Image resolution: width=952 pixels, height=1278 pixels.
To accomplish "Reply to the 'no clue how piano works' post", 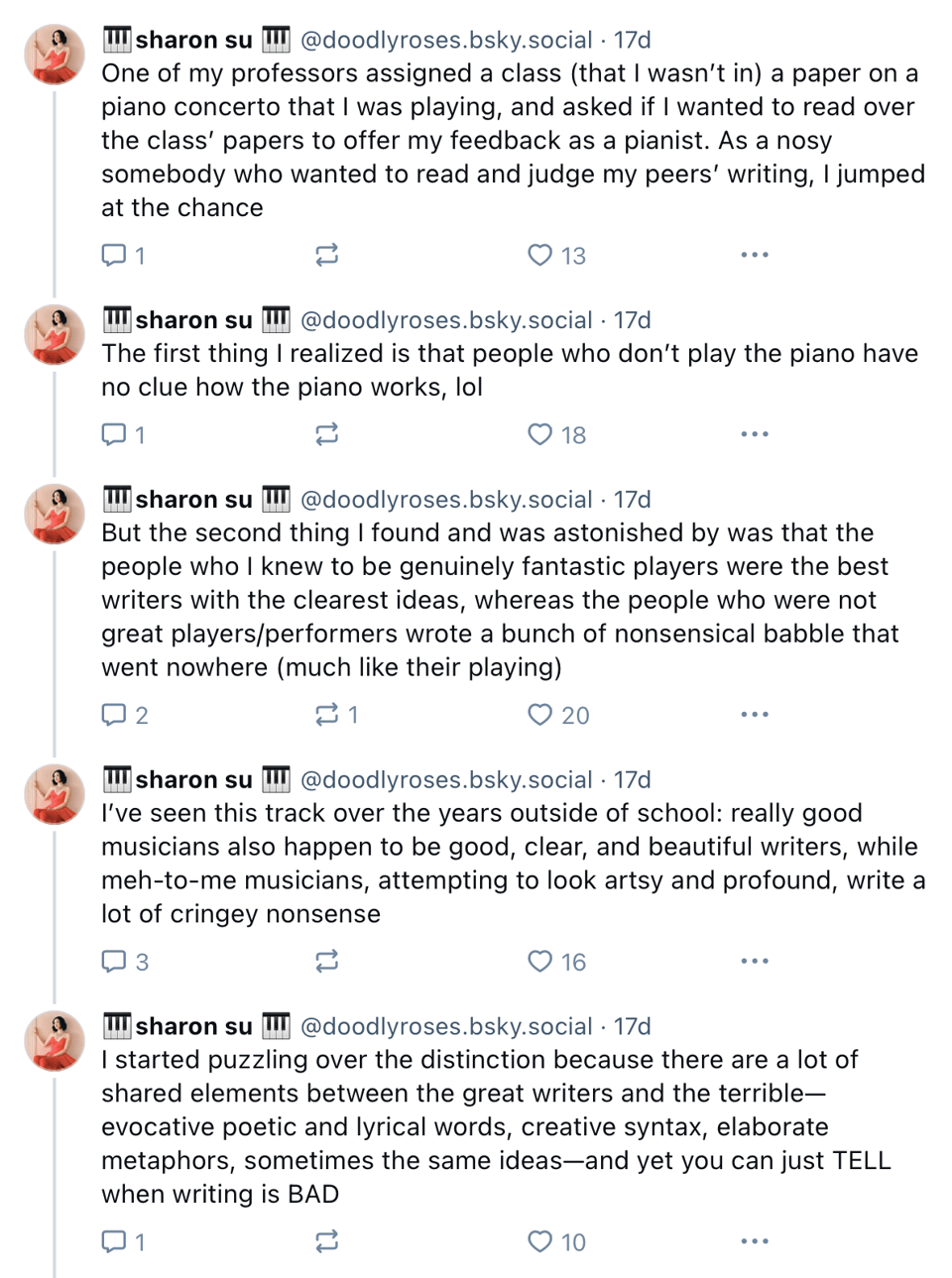I will 115,435.
